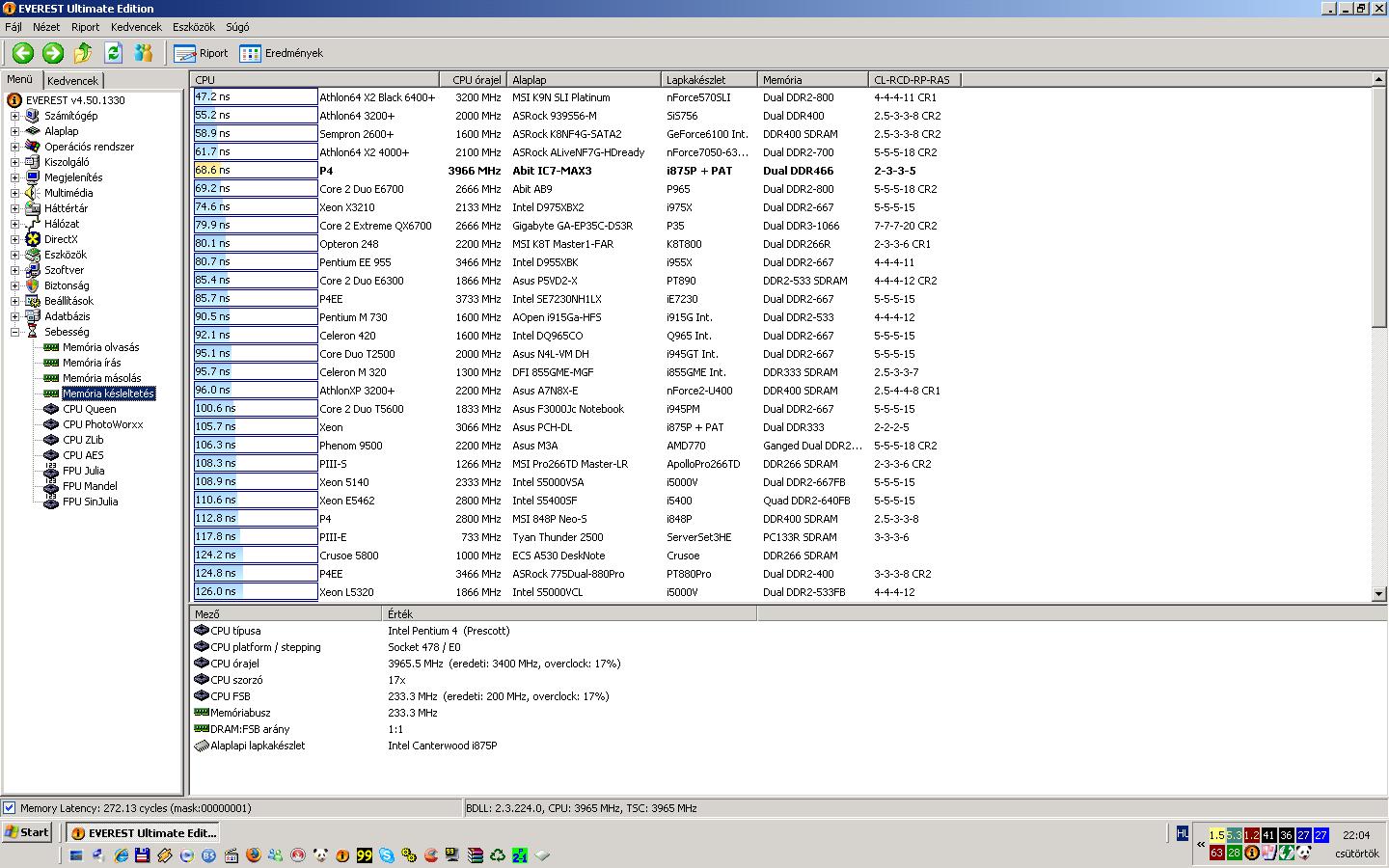Expand the Multimédia tree node
Image resolution: width=1389 pixels, height=868 pixels.
tap(14, 193)
